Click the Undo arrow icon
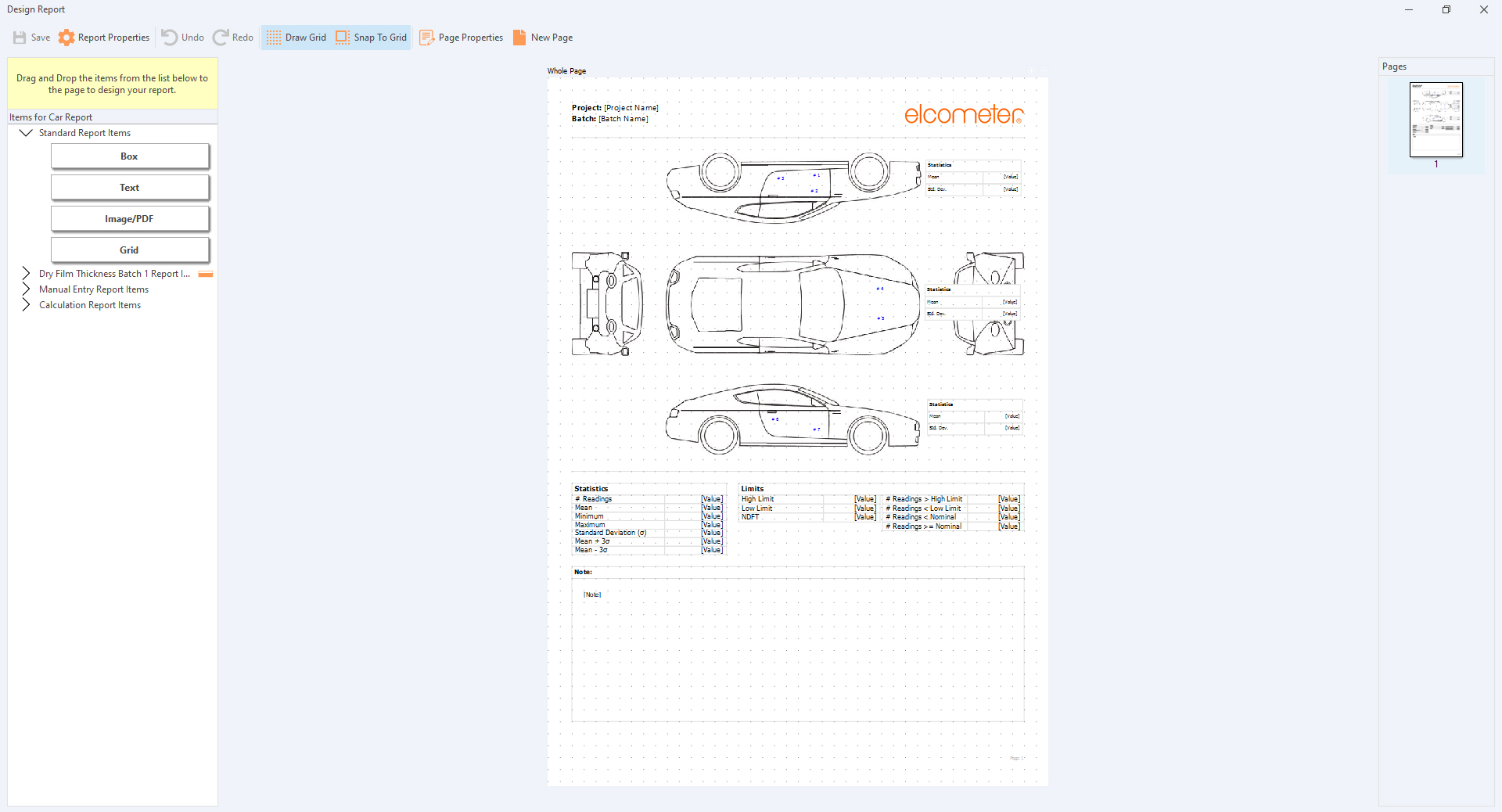This screenshot has height=812, width=1502. pos(169,38)
